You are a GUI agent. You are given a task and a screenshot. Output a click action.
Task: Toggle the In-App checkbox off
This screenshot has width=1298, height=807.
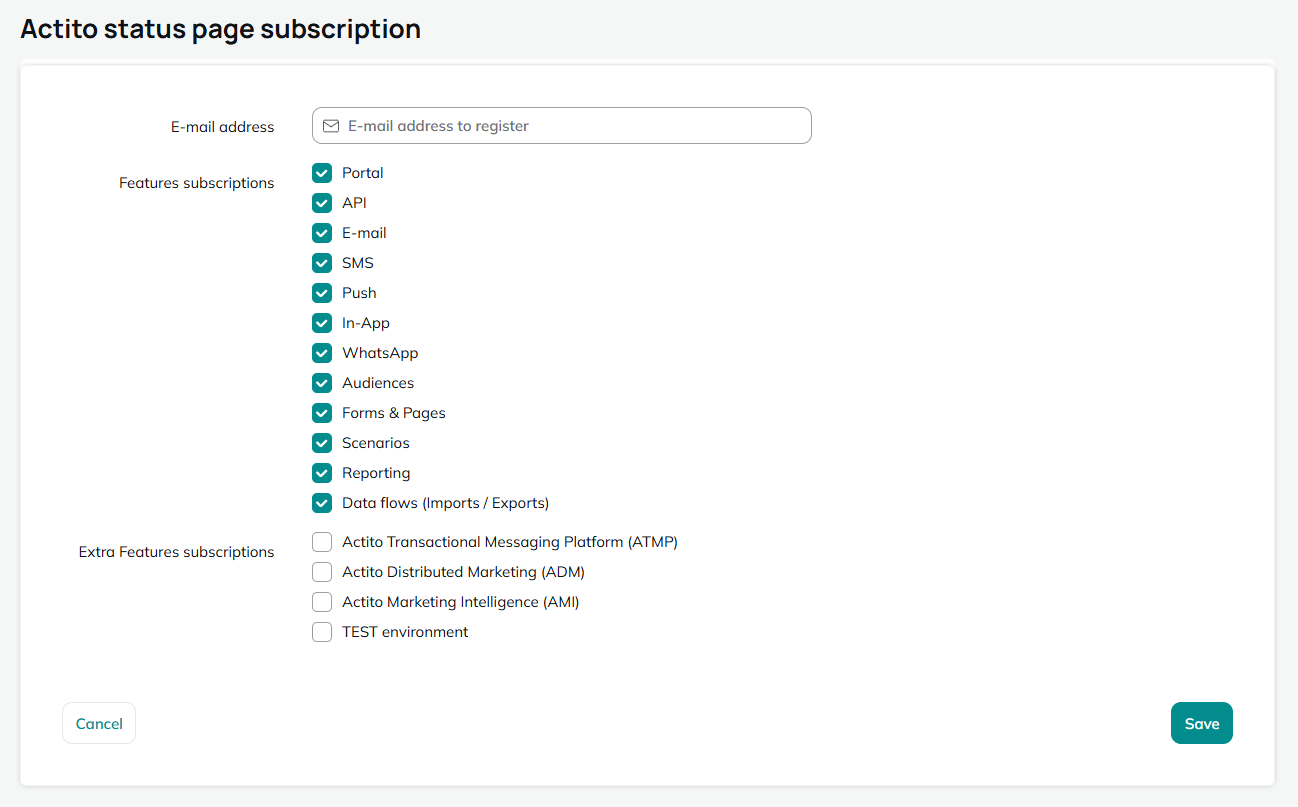[x=322, y=323]
